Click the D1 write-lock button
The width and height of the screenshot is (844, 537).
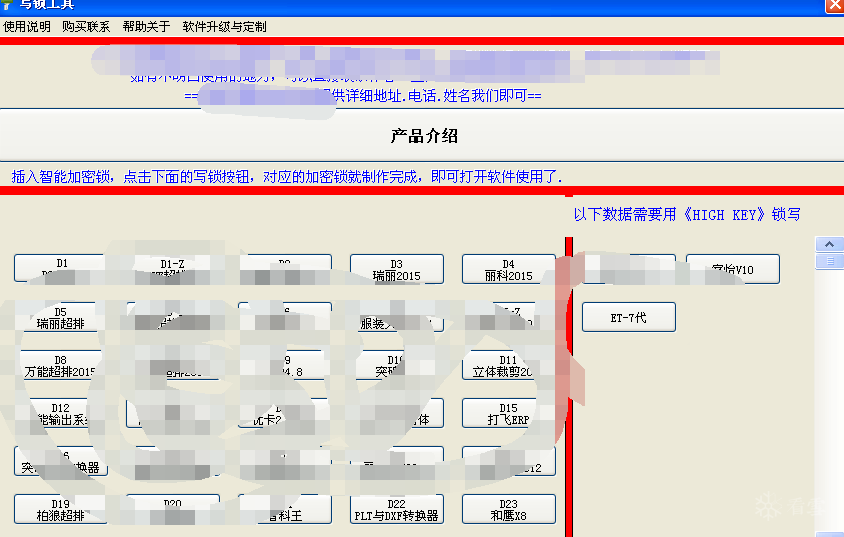click(x=60, y=268)
